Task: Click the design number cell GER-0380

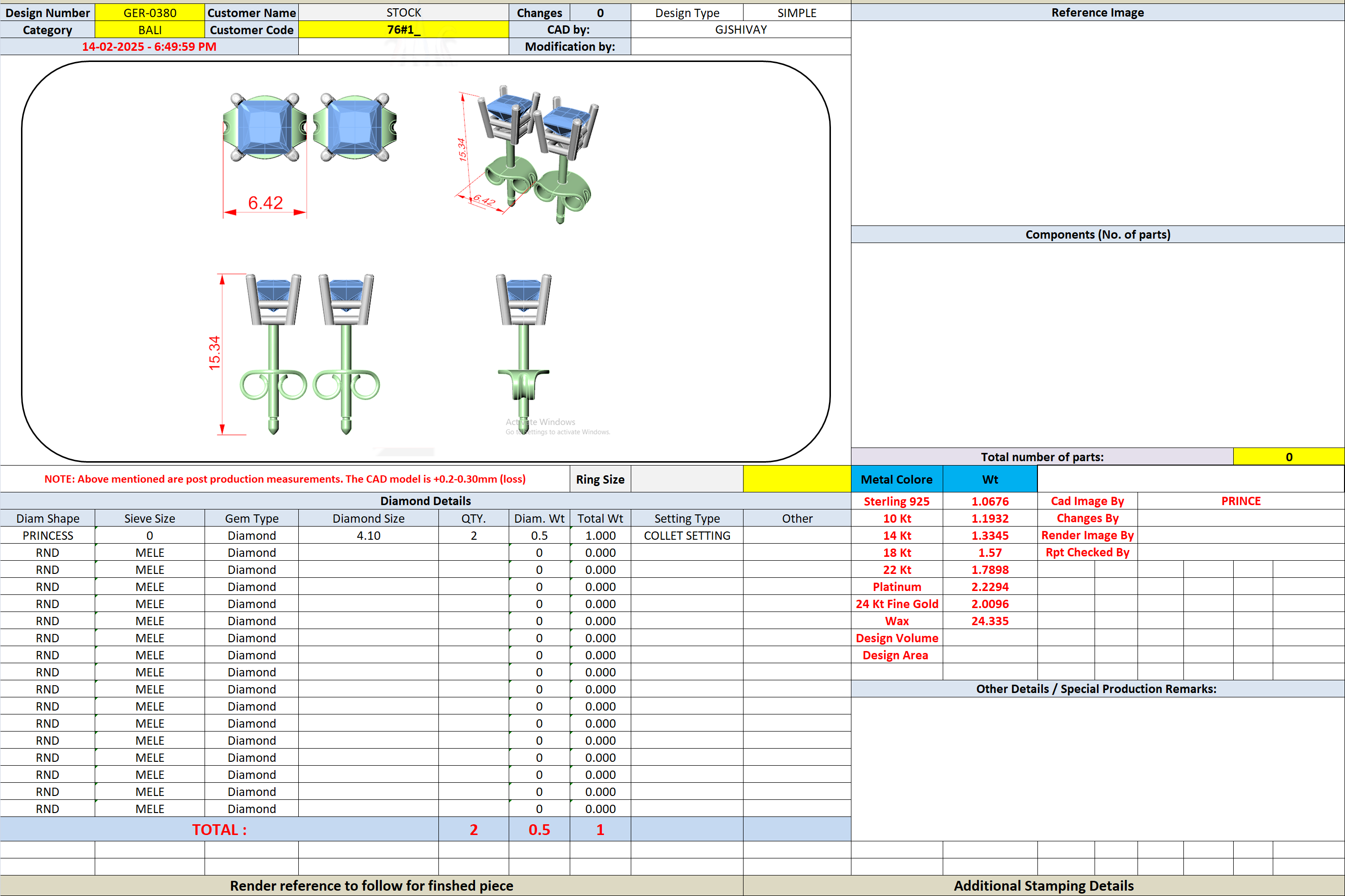Action: click(x=150, y=13)
